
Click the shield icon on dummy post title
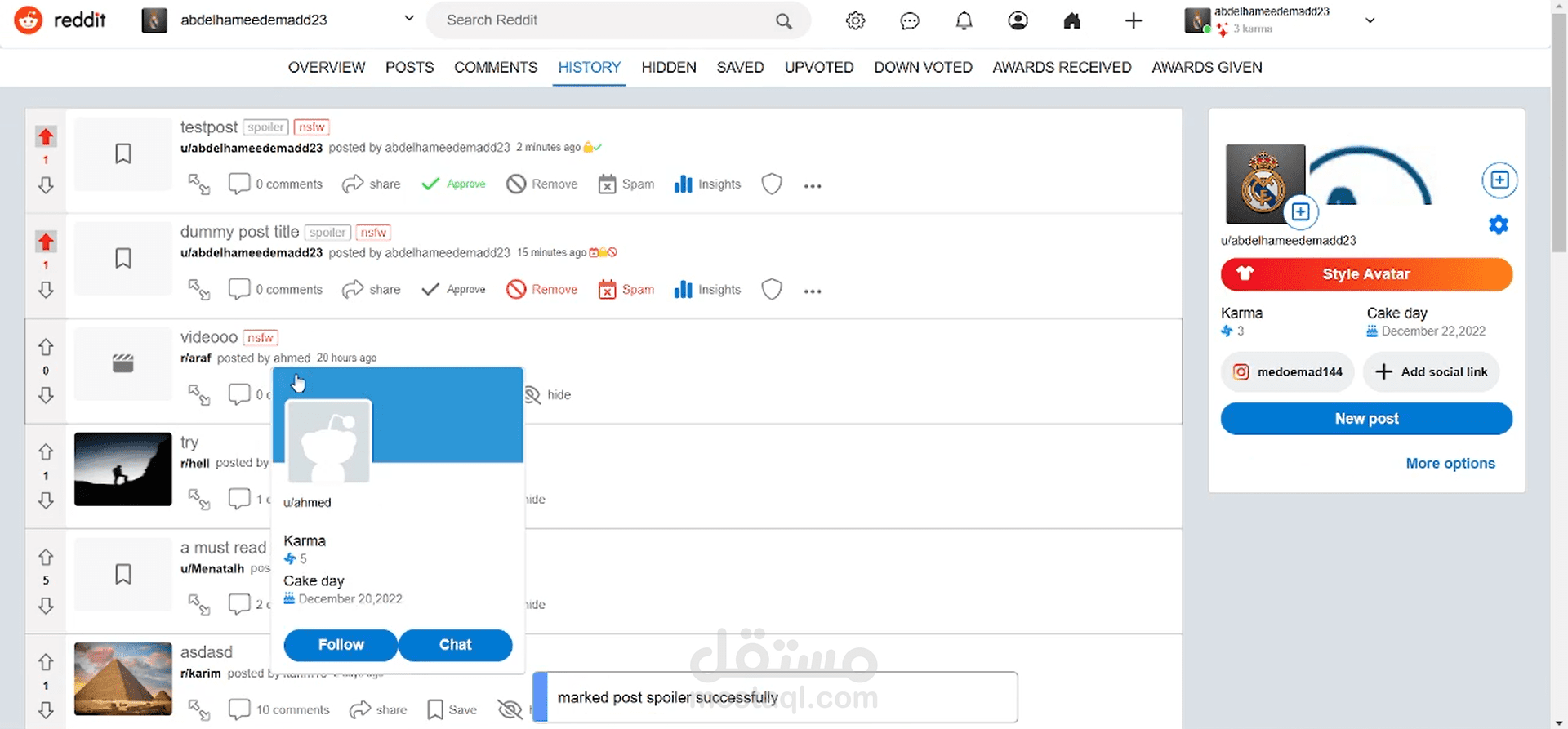pos(772,290)
